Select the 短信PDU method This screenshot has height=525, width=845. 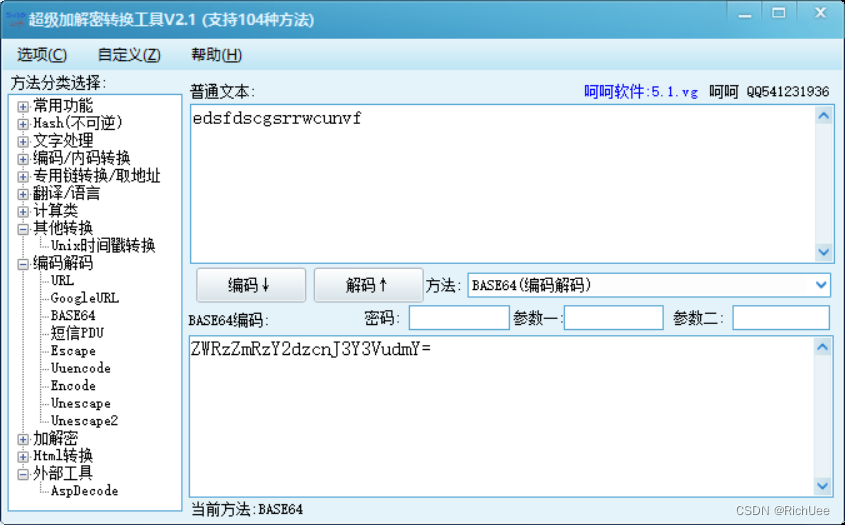(77, 333)
